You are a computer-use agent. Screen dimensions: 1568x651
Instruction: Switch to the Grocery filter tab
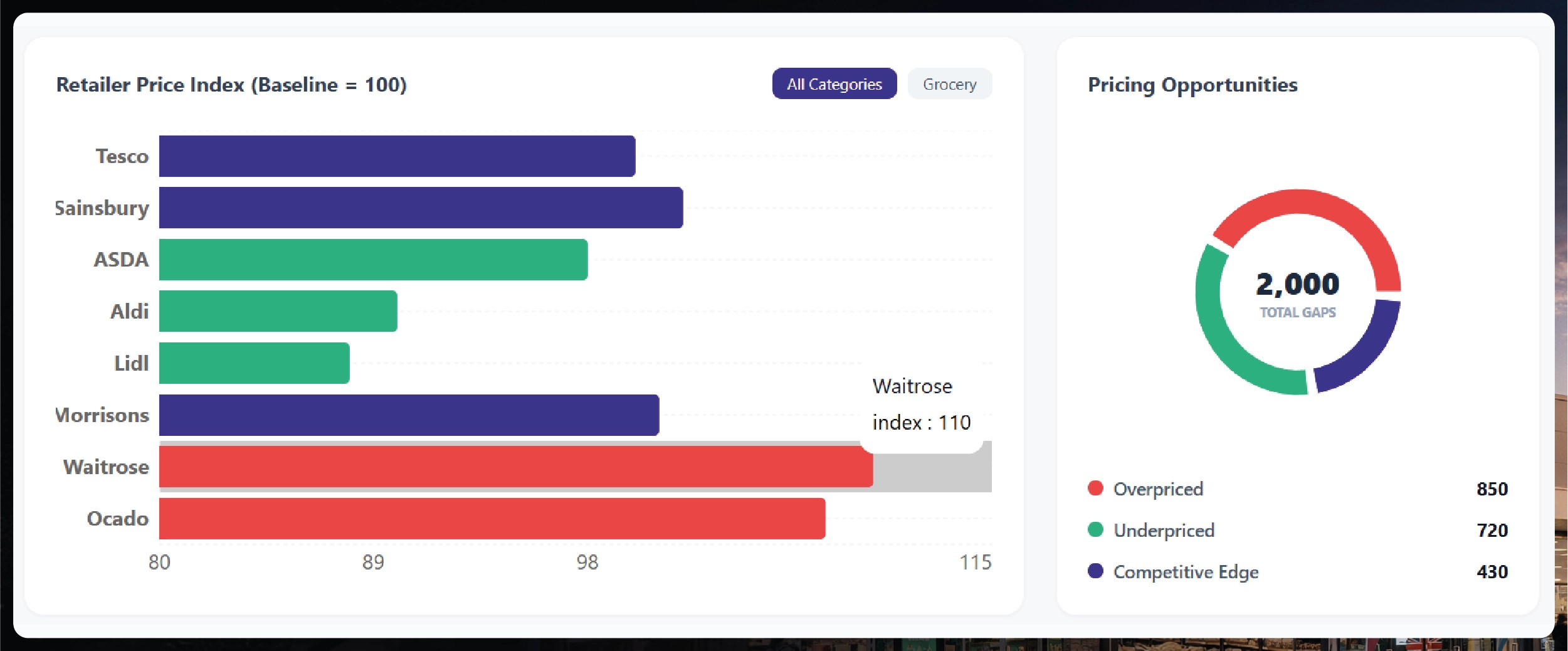click(949, 84)
